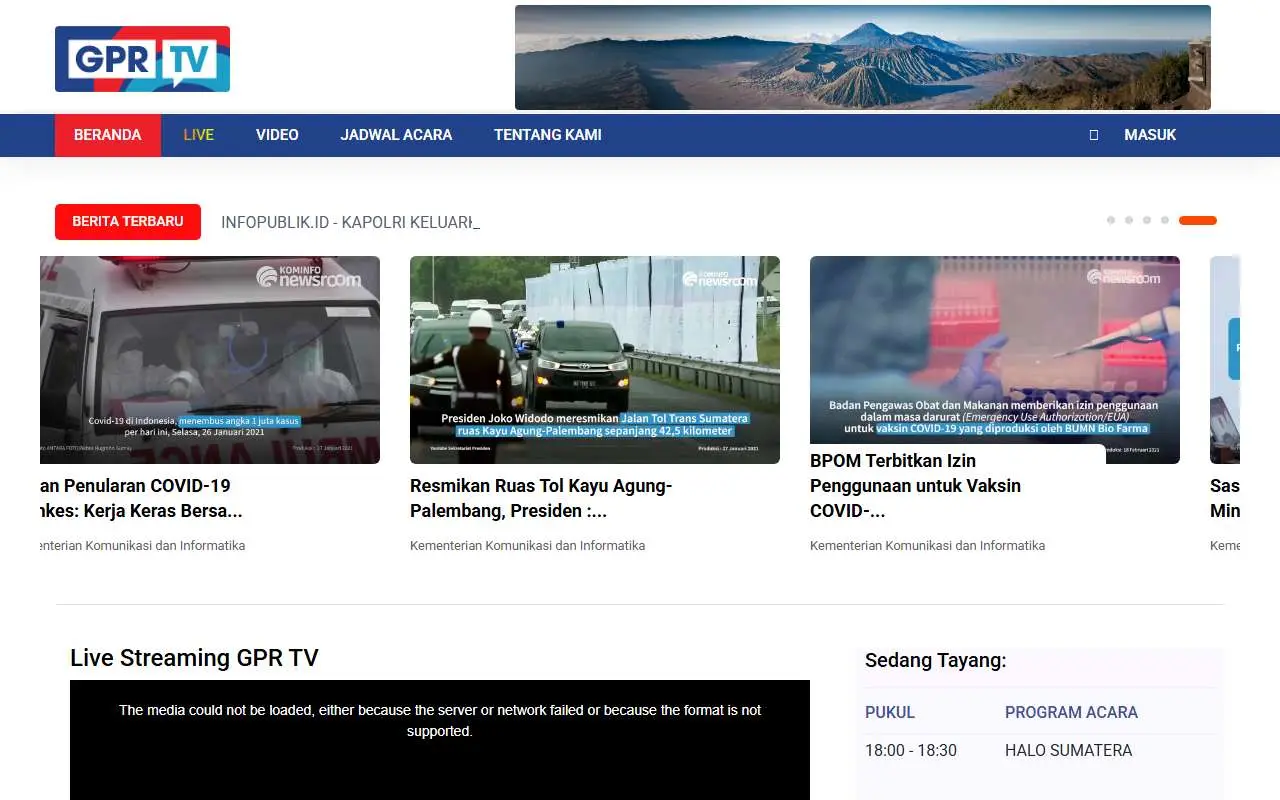Image resolution: width=1280 pixels, height=800 pixels.
Task: Open the COVID-19 ambulance video thumbnail
Action: (x=210, y=360)
